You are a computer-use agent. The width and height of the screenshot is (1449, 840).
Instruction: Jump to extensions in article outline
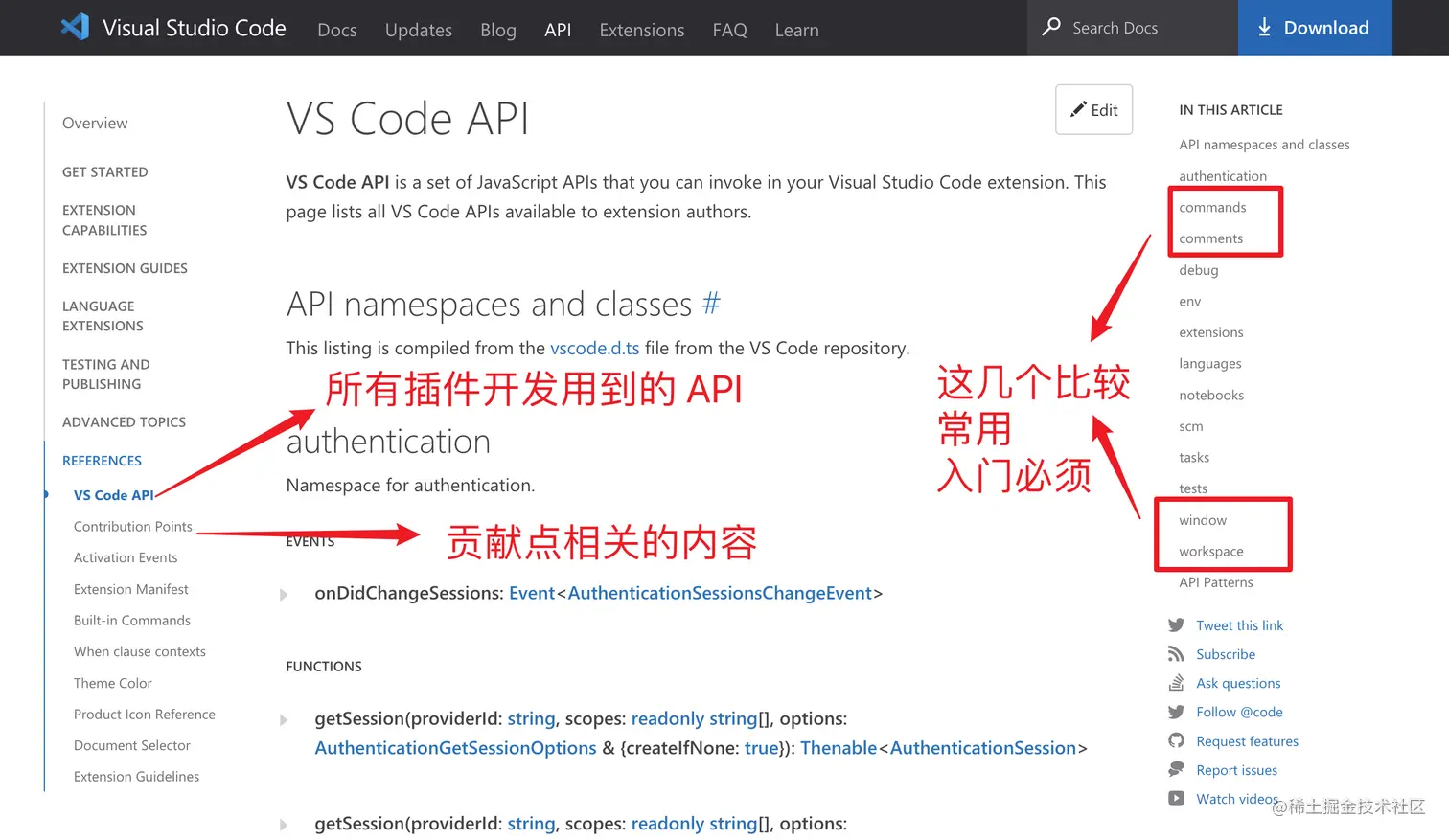[1211, 332]
